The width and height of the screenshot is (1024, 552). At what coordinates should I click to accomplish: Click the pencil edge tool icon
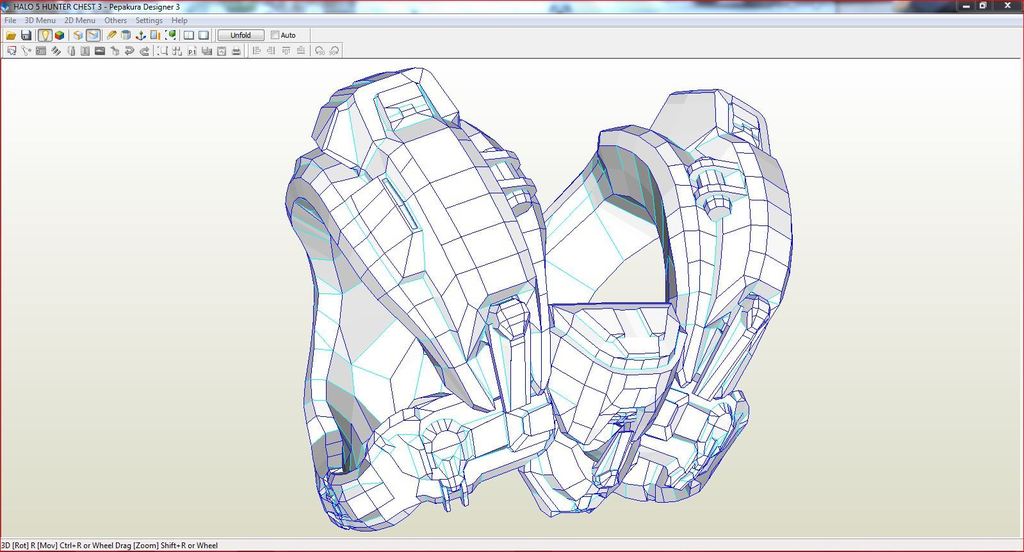click(112, 35)
